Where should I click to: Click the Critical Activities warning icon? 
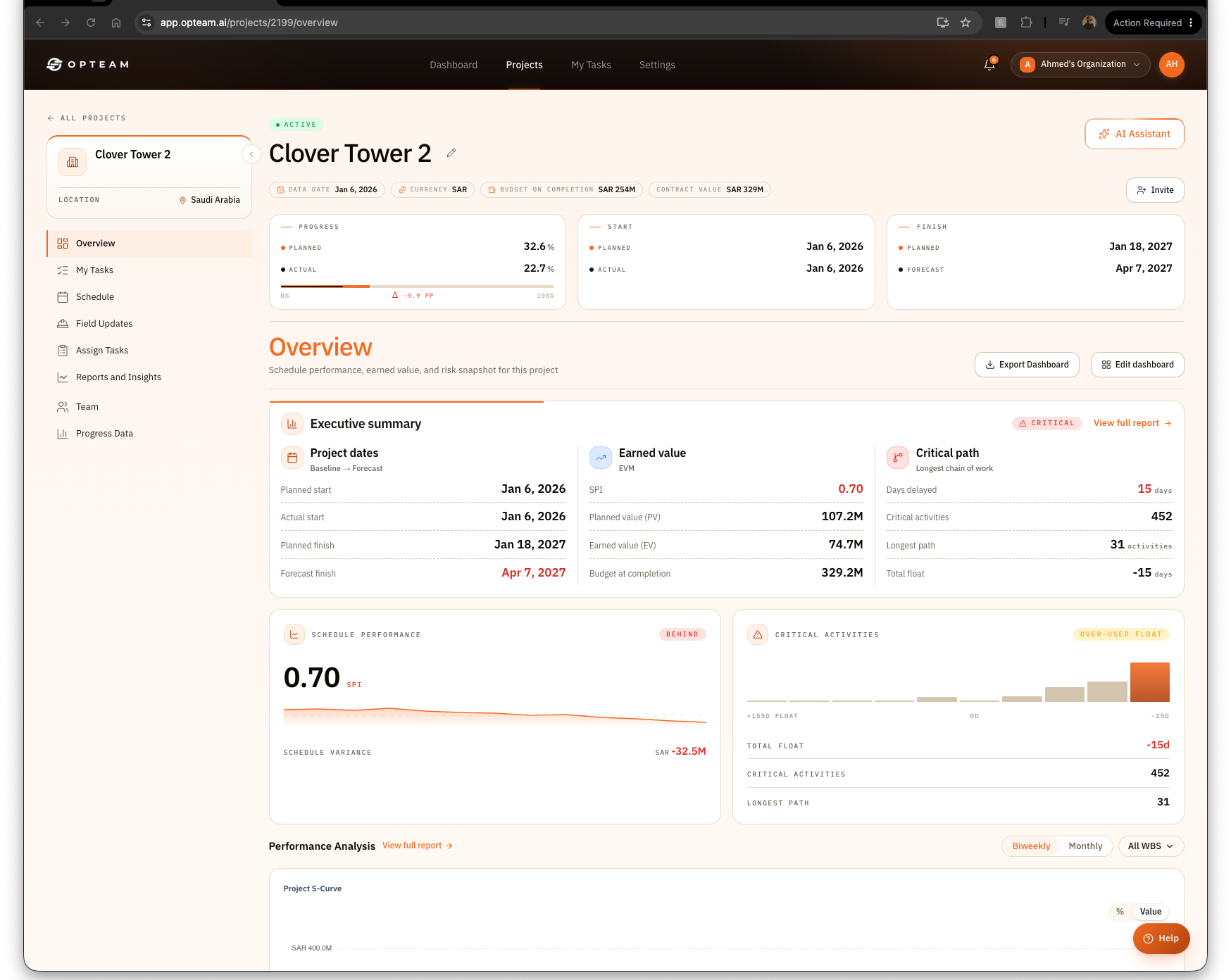(x=758, y=634)
